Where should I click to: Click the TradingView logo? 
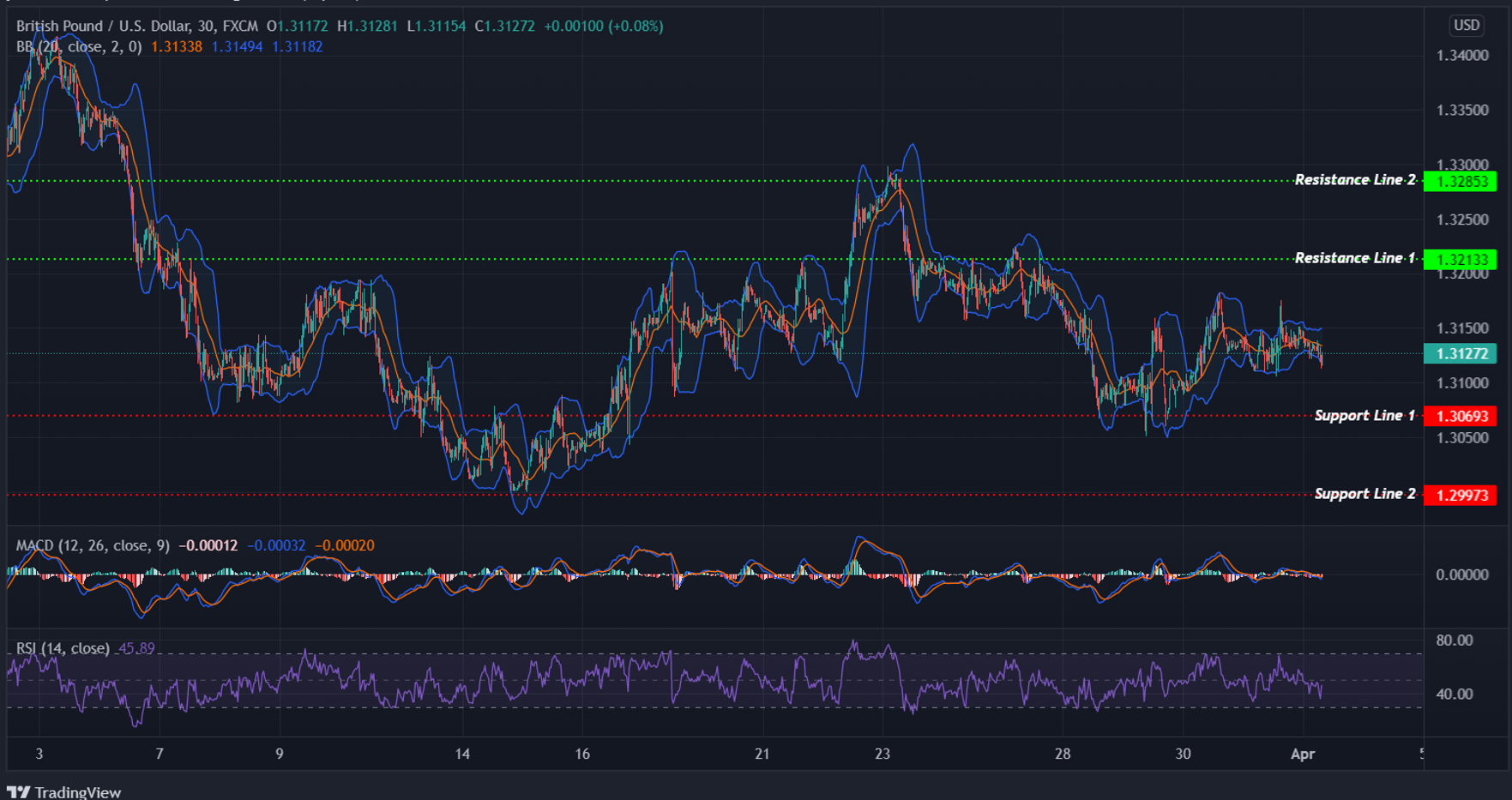(x=64, y=791)
